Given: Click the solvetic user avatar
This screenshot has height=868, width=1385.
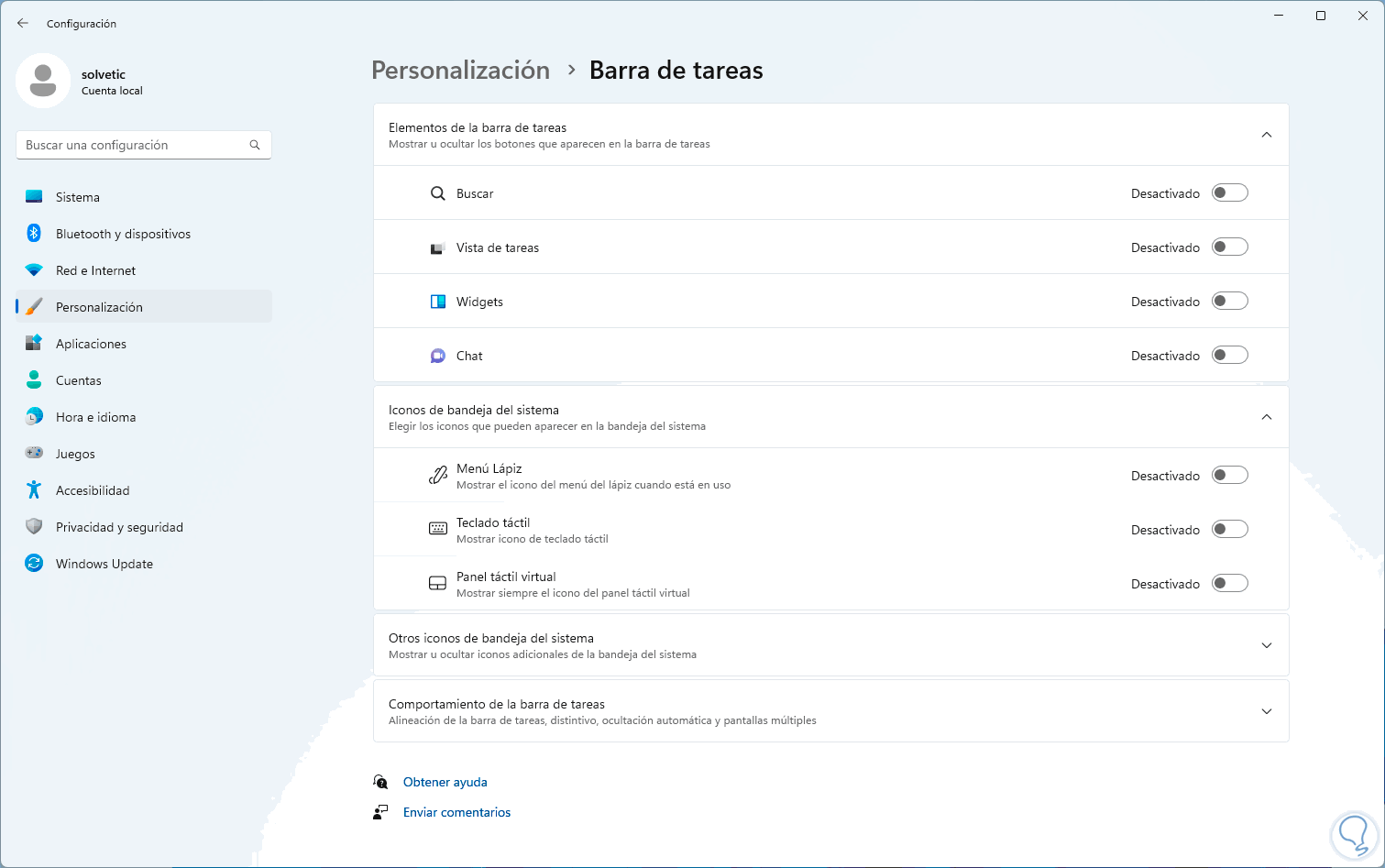Looking at the screenshot, I should [43, 81].
